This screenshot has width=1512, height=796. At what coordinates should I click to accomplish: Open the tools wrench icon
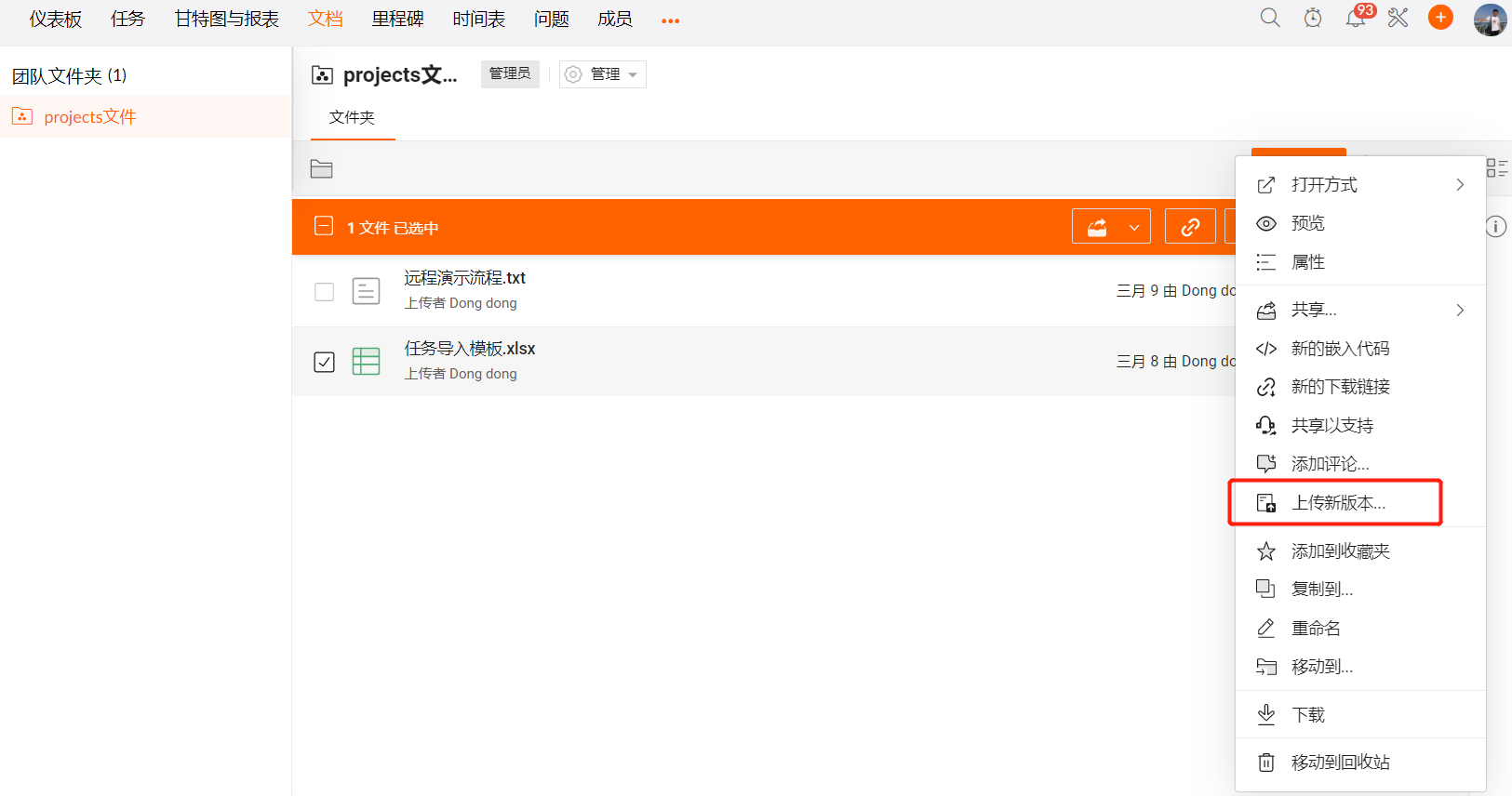(x=1398, y=18)
